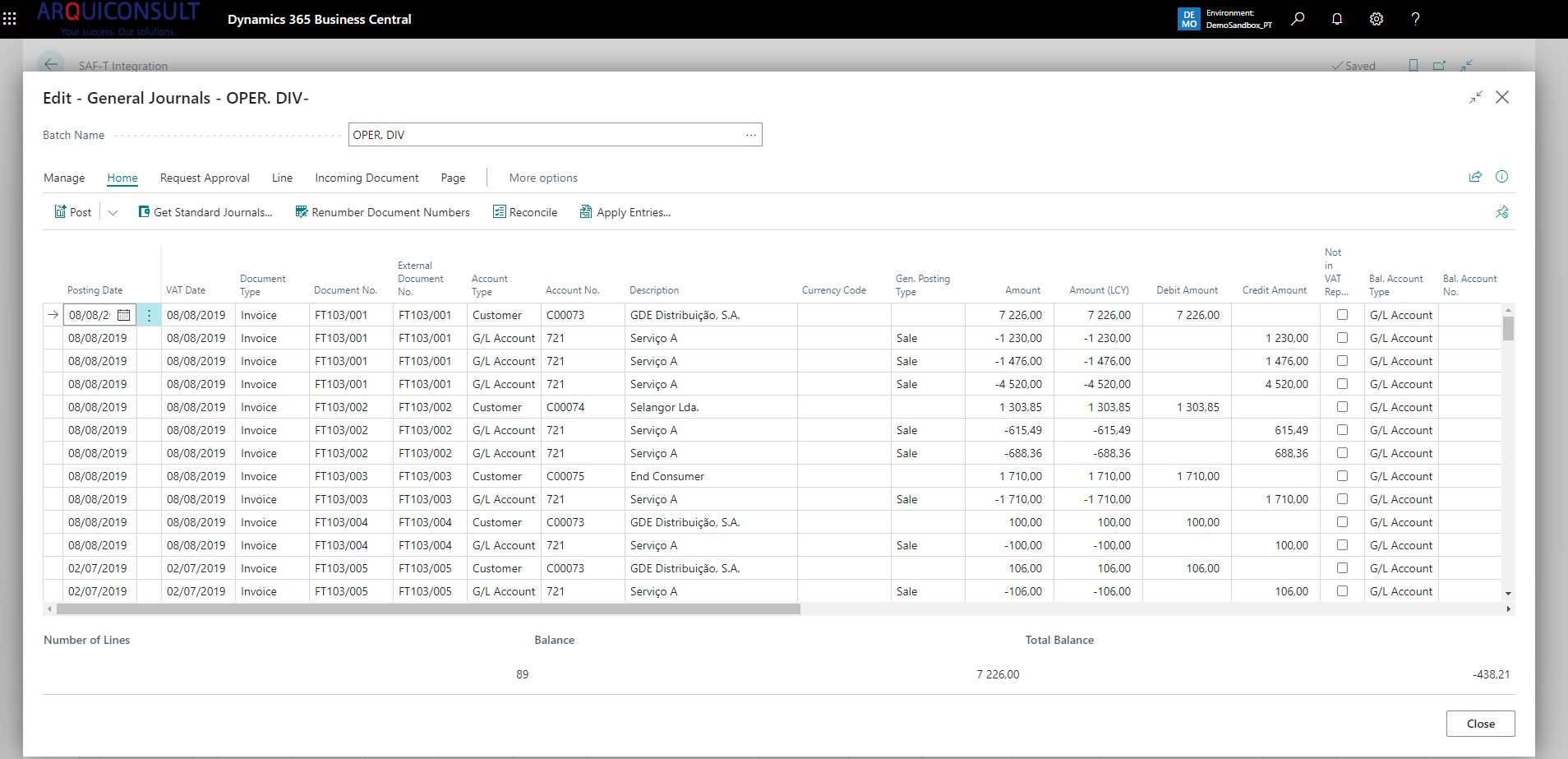Click the Post icon in toolbar

coord(61,212)
